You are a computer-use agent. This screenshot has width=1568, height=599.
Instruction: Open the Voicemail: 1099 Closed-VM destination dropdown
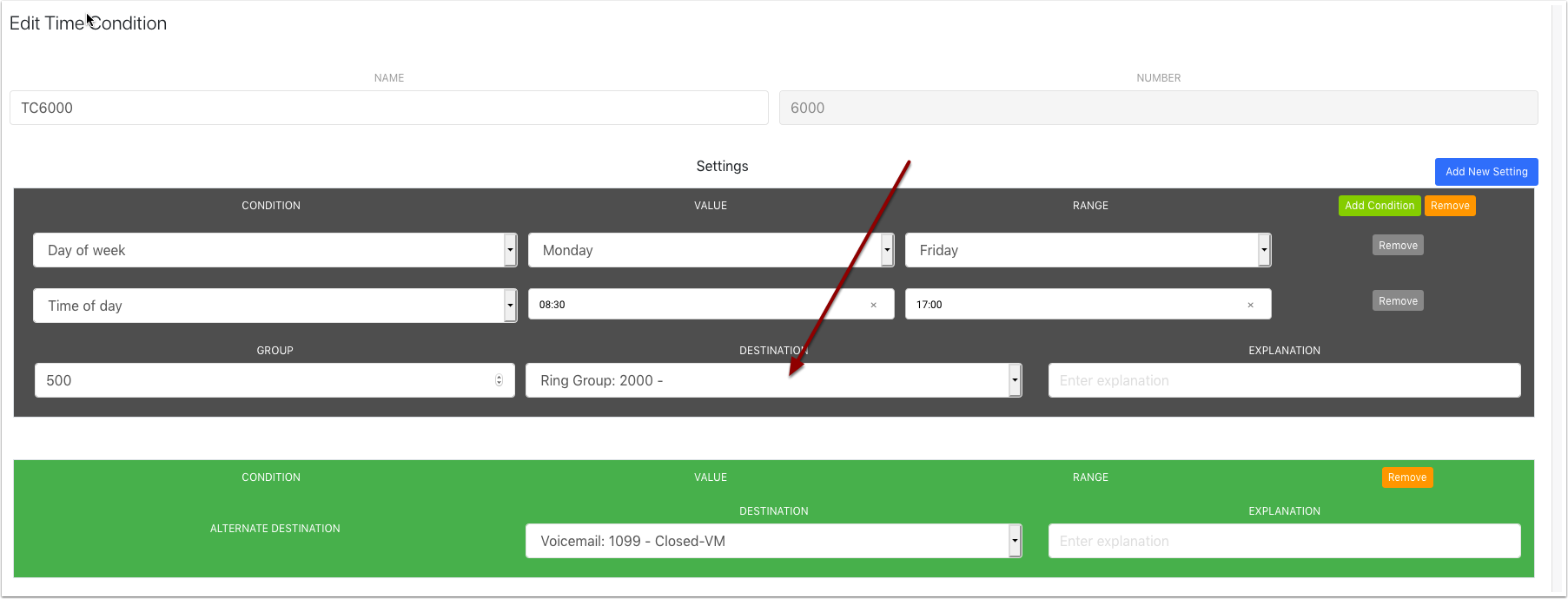click(x=1014, y=541)
